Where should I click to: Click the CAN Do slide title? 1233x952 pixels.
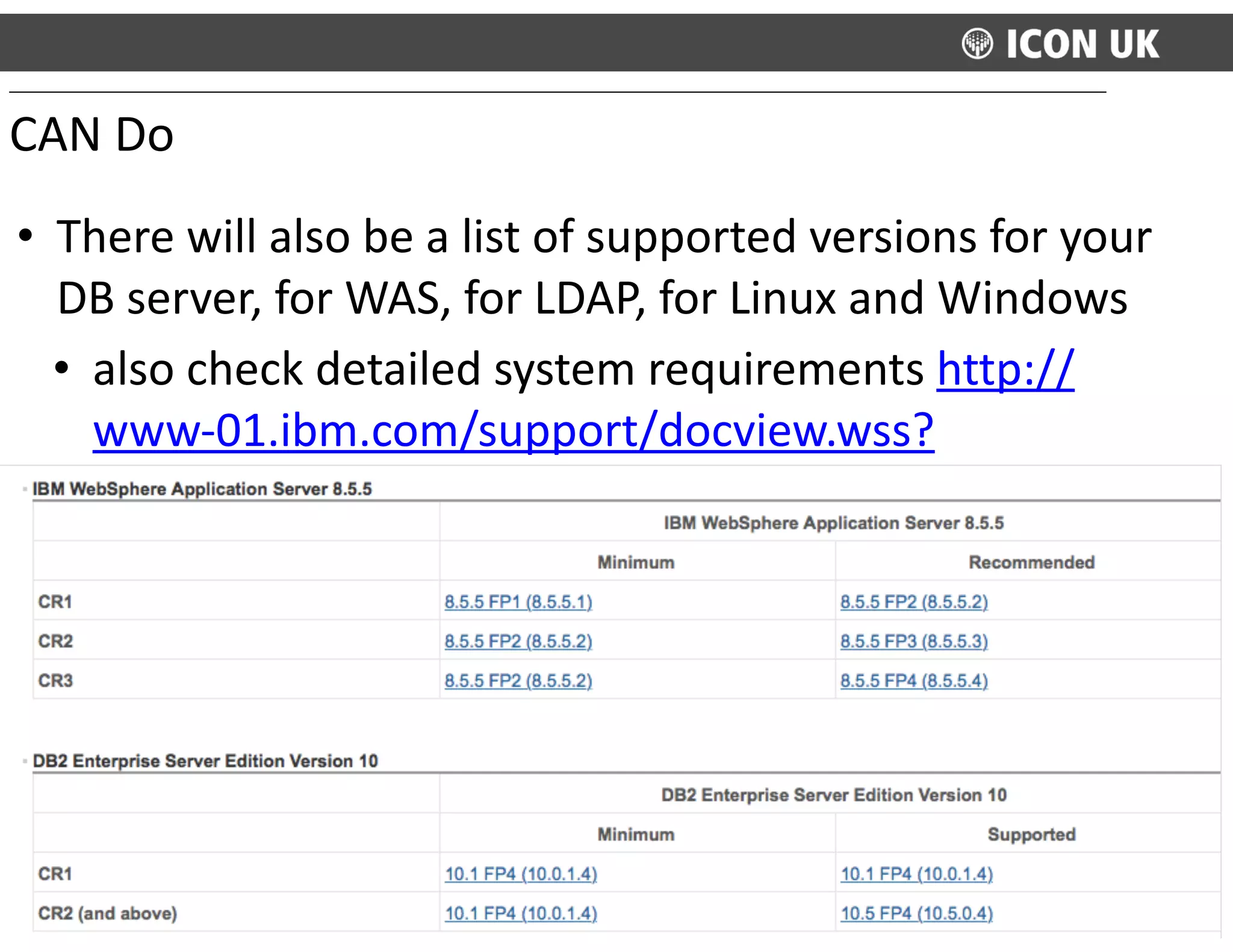[x=92, y=135]
